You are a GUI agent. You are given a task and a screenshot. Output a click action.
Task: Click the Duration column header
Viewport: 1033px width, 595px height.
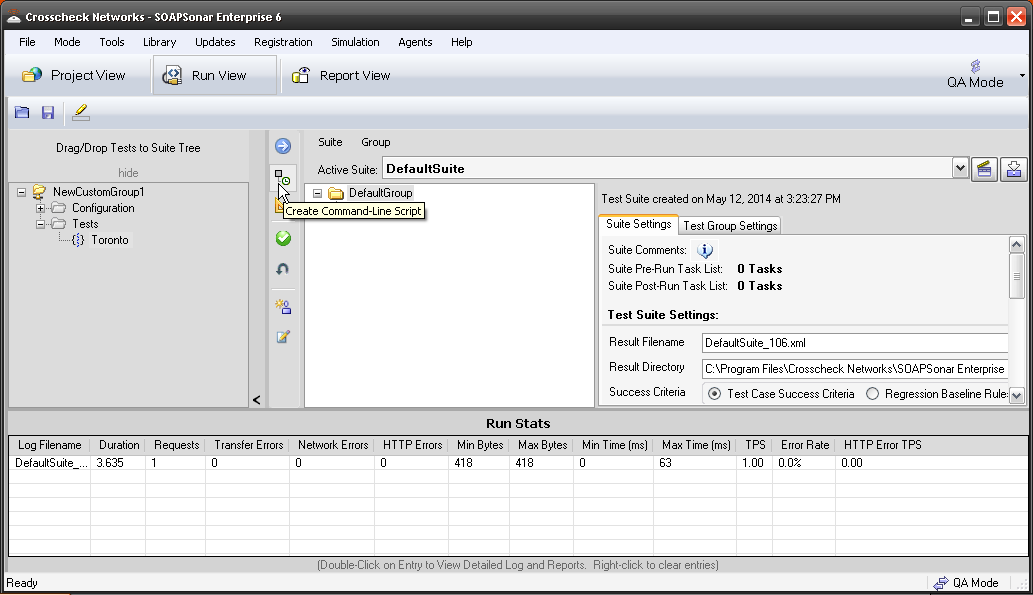point(119,445)
